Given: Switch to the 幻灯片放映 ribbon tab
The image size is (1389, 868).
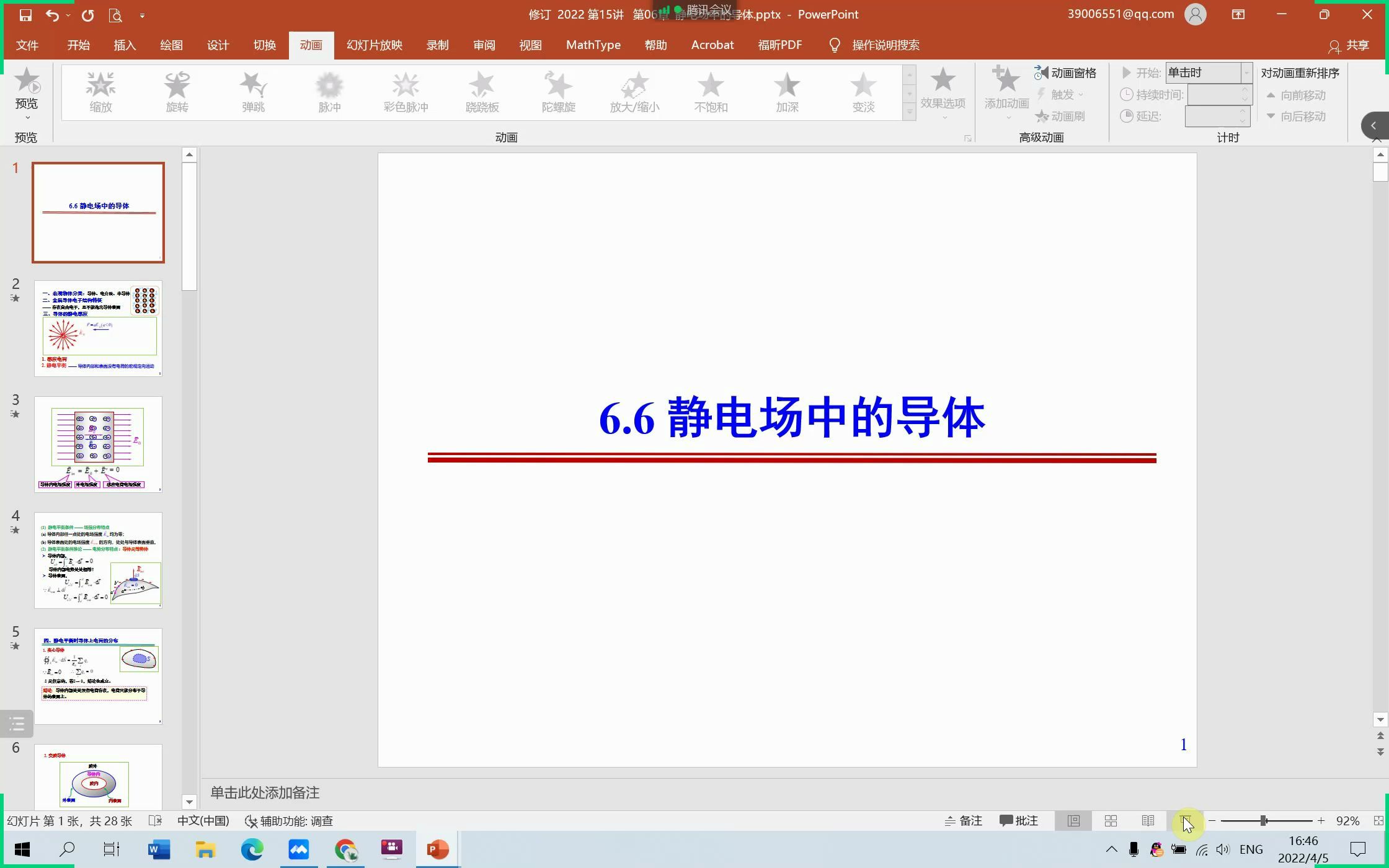Looking at the screenshot, I should coord(373,45).
